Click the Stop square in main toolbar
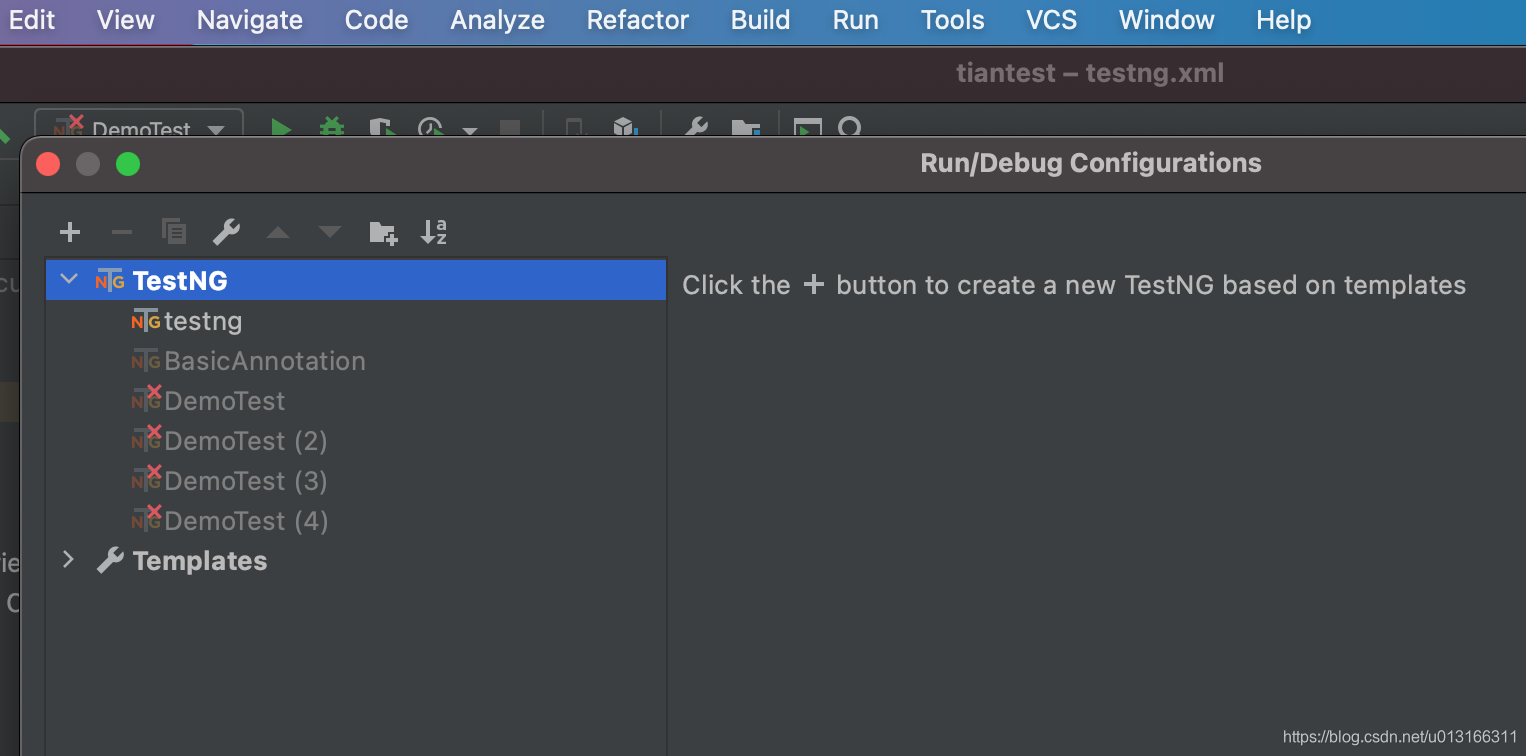This screenshot has width=1526, height=756. point(510,128)
